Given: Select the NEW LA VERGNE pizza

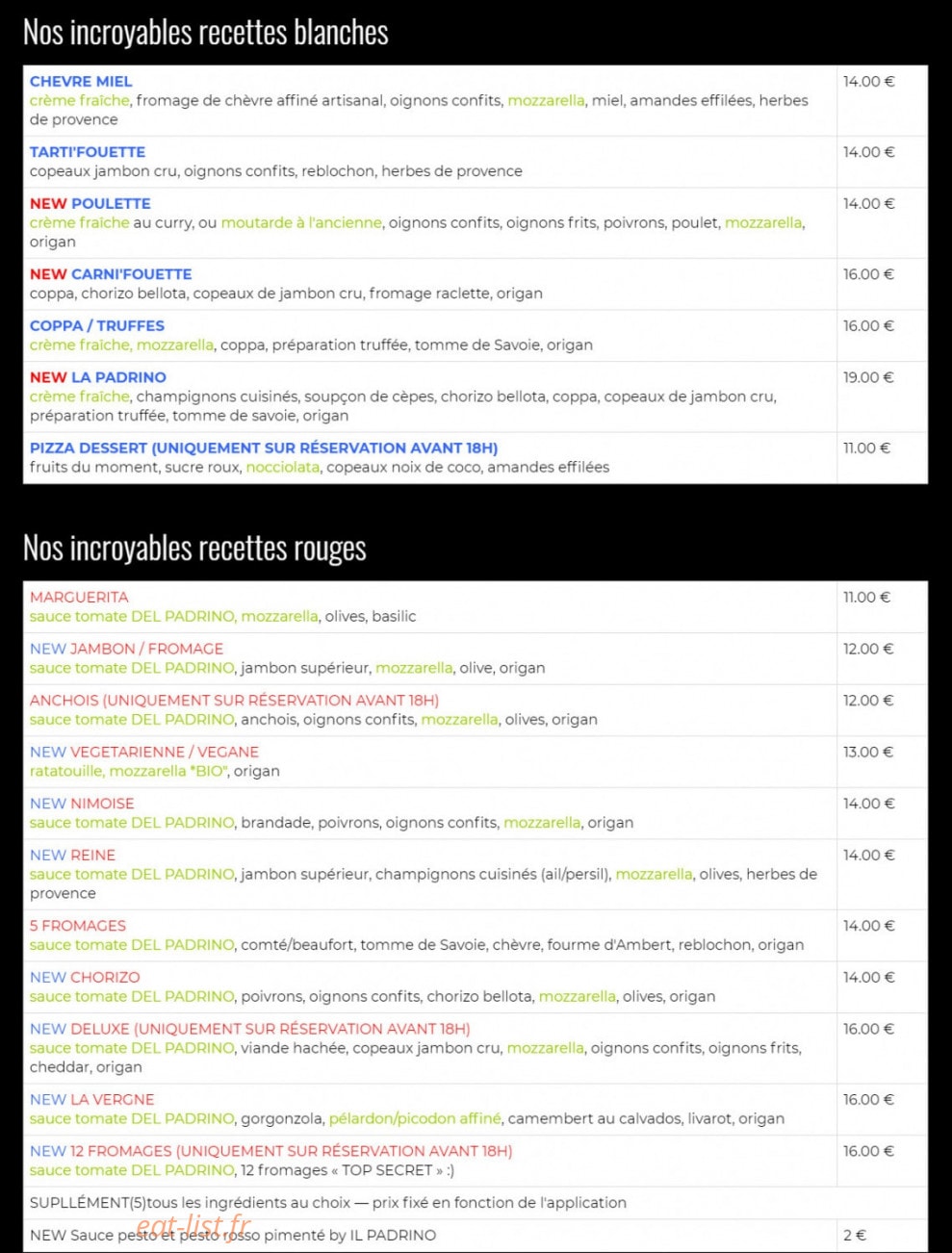Looking at the screenshot, I should 91,1100.
